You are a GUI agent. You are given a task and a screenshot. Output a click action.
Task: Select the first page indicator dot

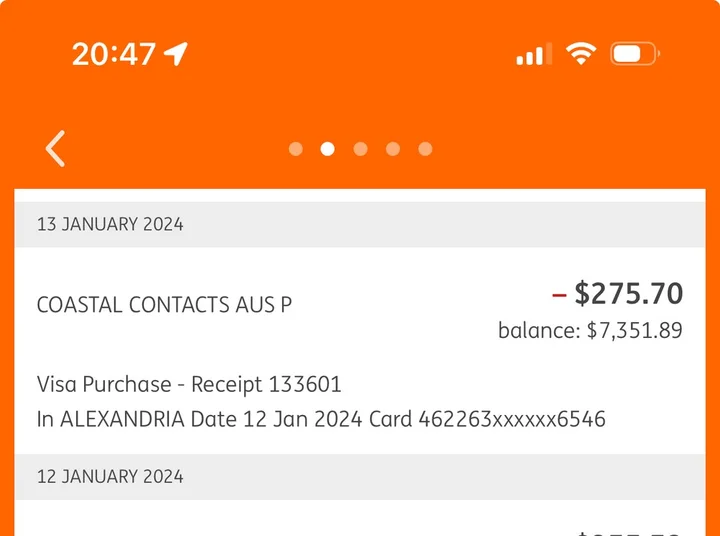point(296,149)
